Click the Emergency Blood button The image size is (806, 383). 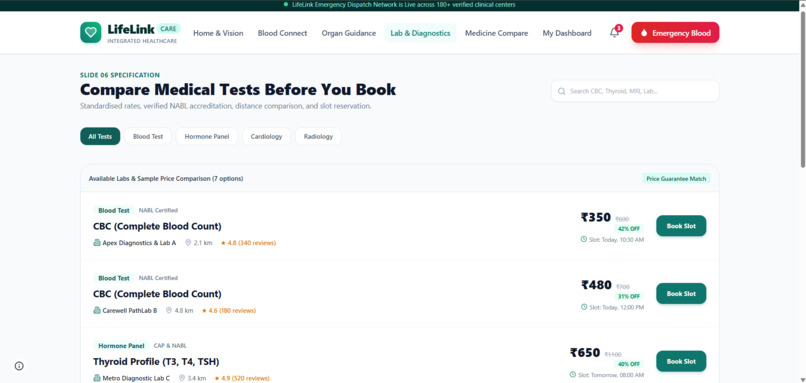pos(675,32)
